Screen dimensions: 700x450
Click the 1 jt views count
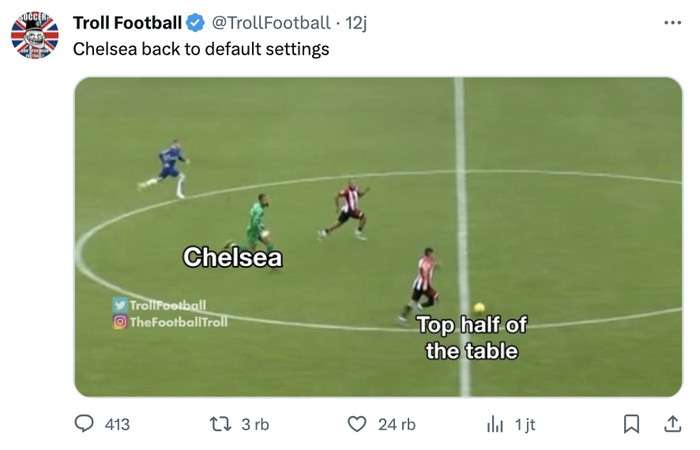525,424
